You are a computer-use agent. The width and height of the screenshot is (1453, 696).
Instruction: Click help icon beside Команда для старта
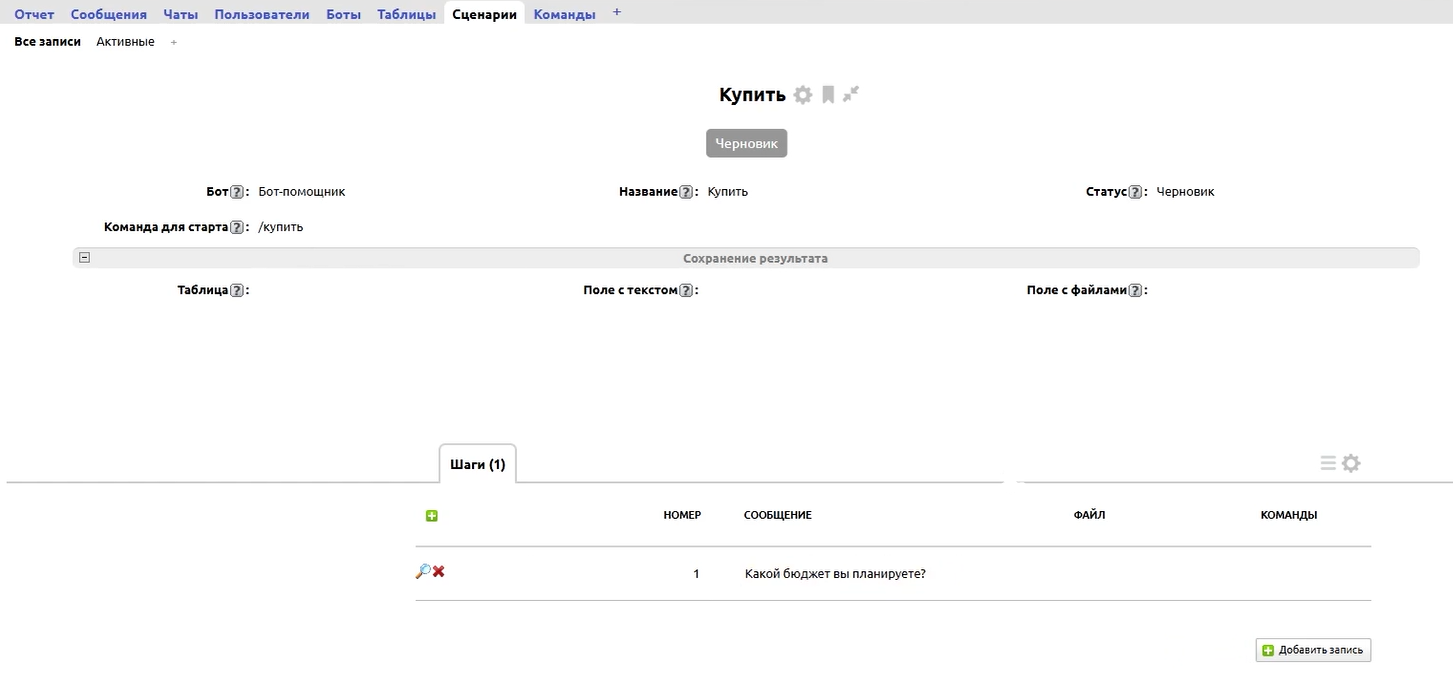pos(237,227)
